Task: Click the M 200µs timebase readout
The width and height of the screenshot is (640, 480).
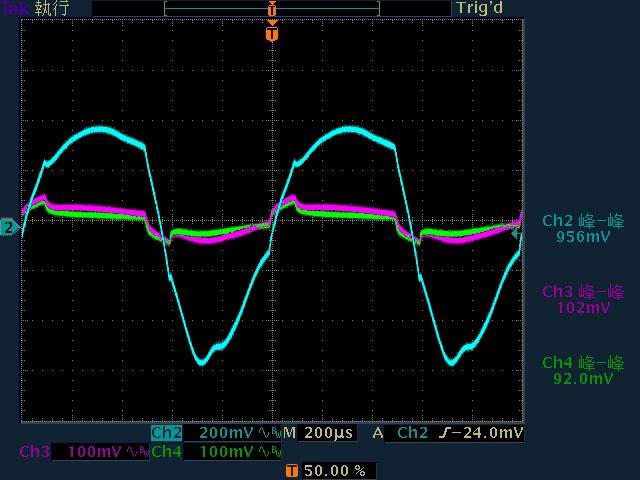Action: pyautogui.click(x=320, y=433)
